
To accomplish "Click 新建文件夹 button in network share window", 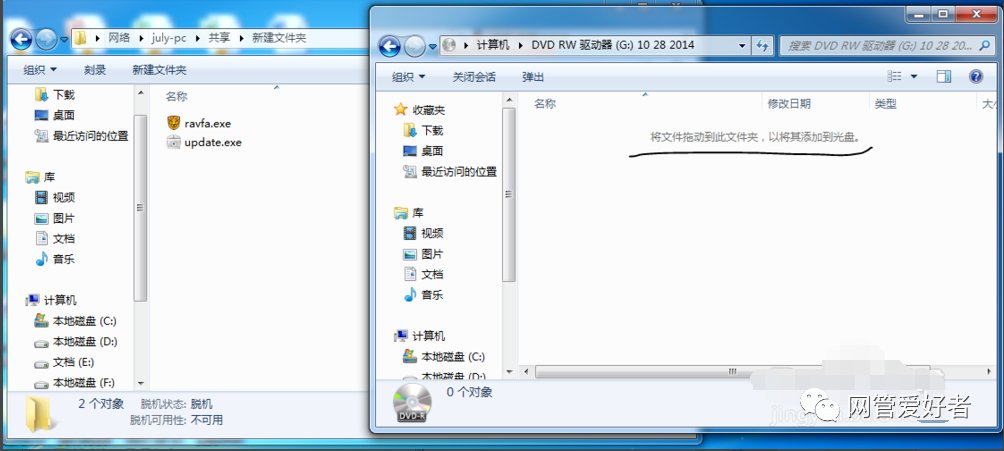I will [x=159, y=70].
